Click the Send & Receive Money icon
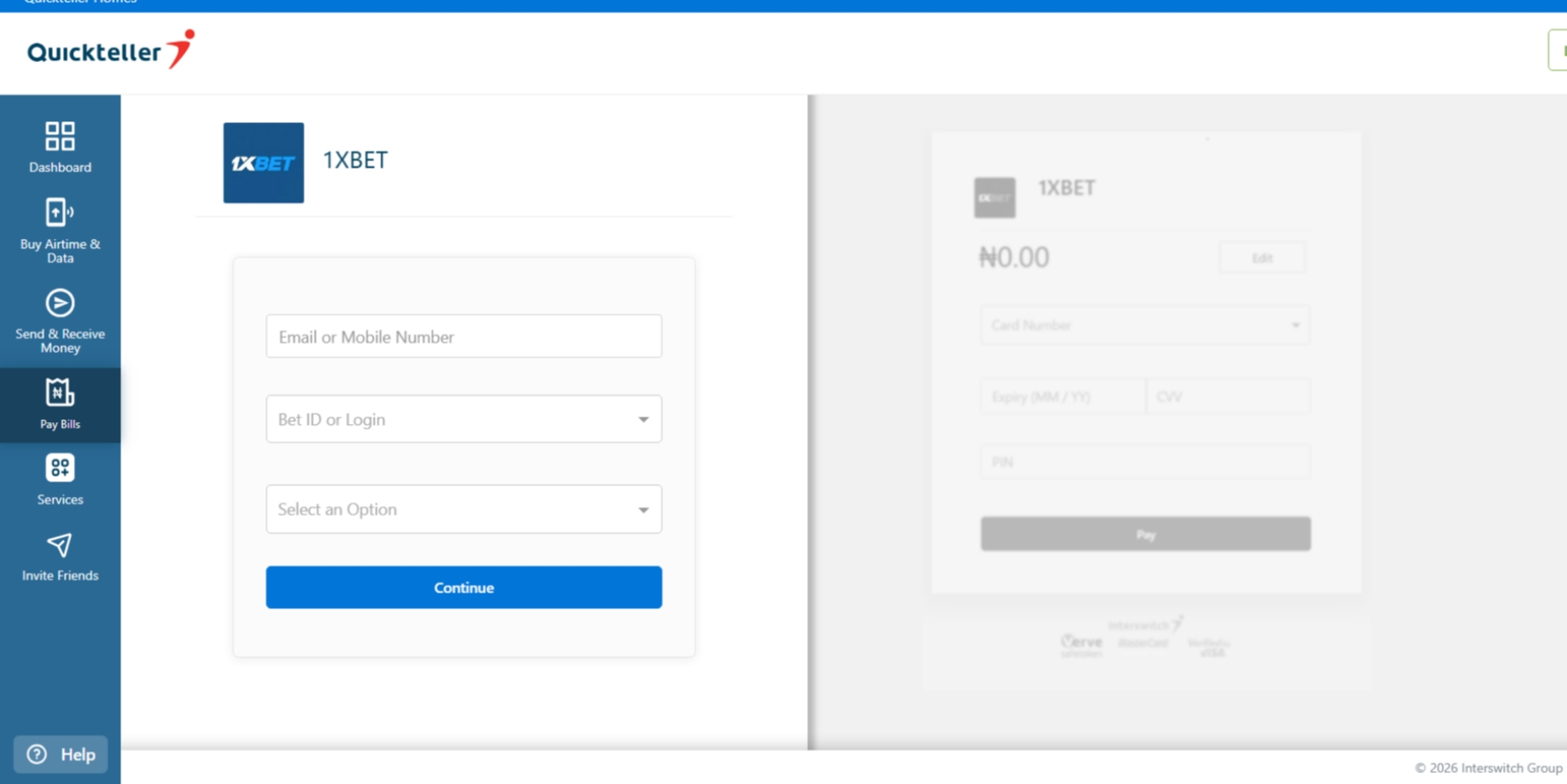1567x784 pixels. tap(59, 303)
